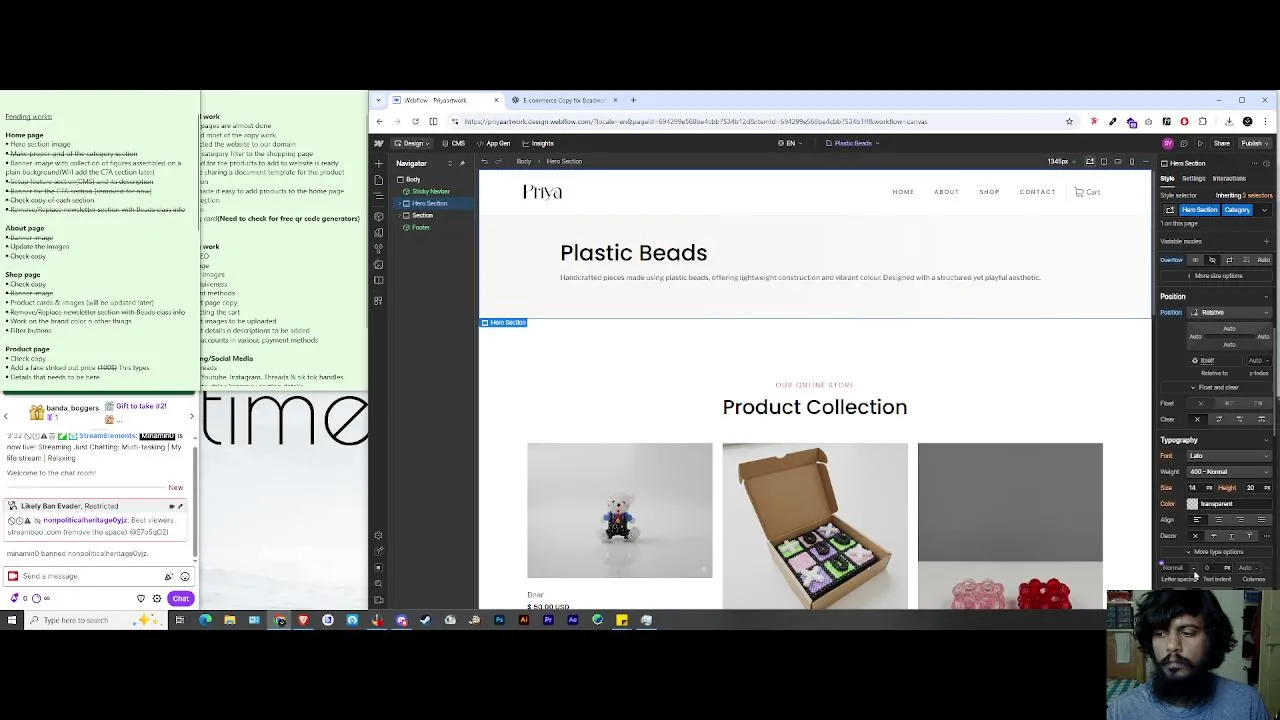Open Steam from the taskbar
Screen dimensions: 1280x720
(x=425, y=620)
